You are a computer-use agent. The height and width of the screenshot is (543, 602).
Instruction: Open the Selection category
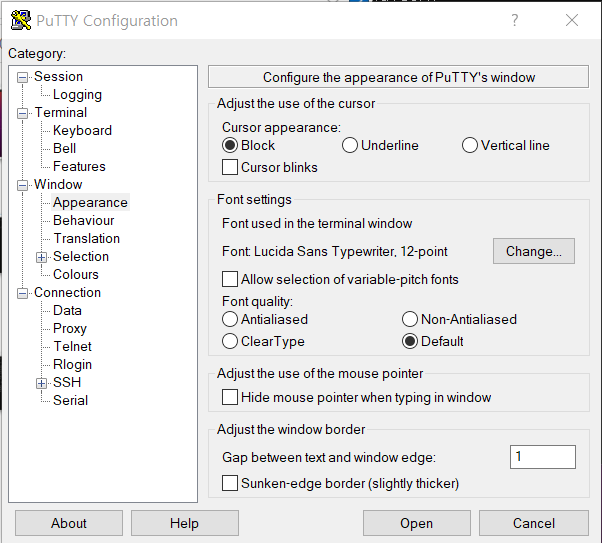coord(81,257)
